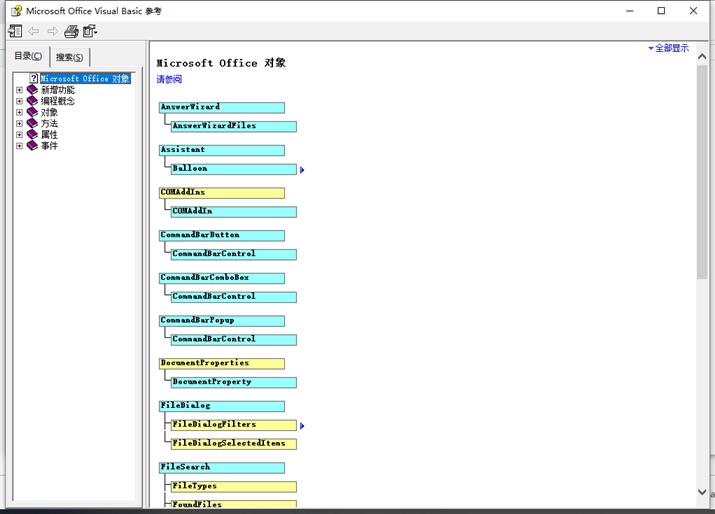Viewport: 715px width, 514px height.
Task: Open the FileSearch object box
Action: pyautogui.click(x=222, y=467)
